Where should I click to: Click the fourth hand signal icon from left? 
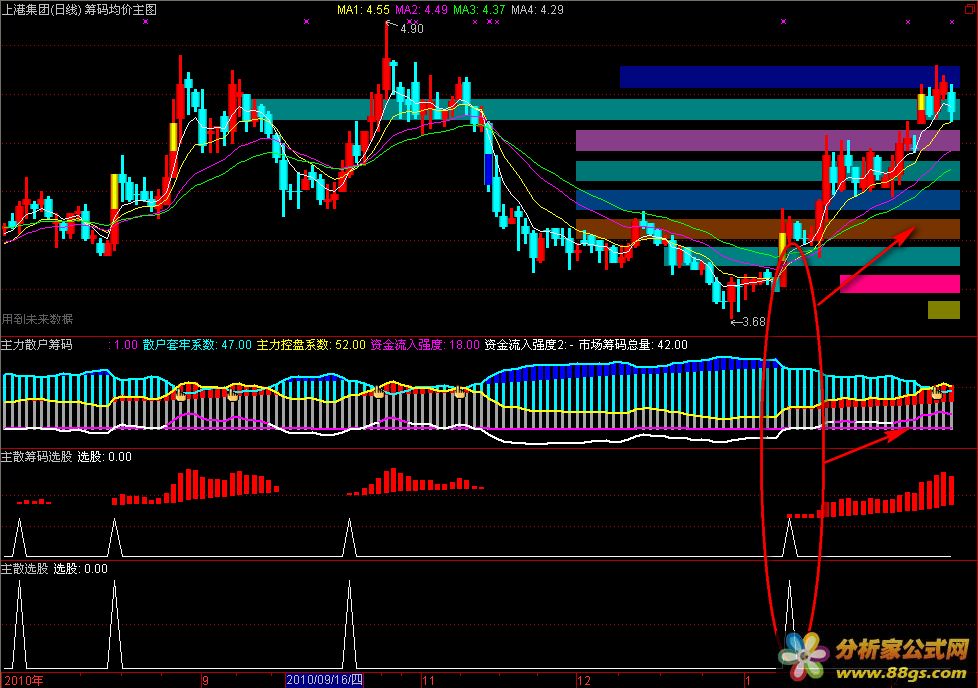click(x=460, y=392)
